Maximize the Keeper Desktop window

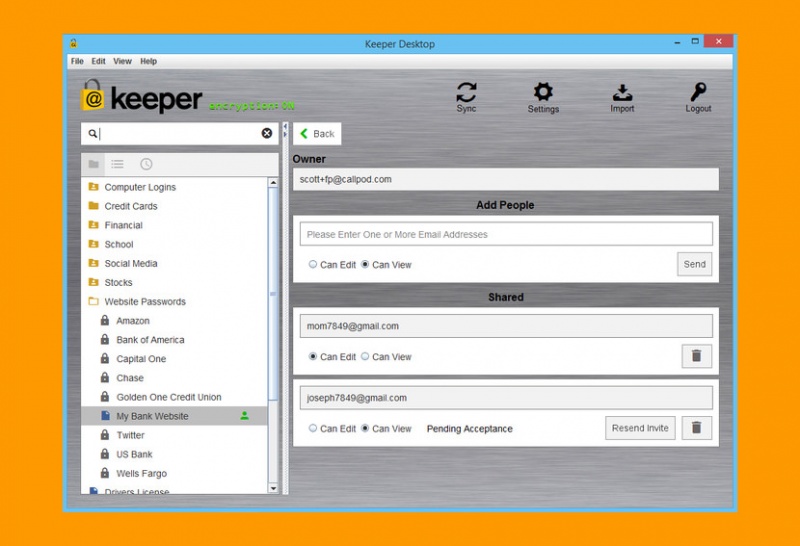tap(695, 41)
